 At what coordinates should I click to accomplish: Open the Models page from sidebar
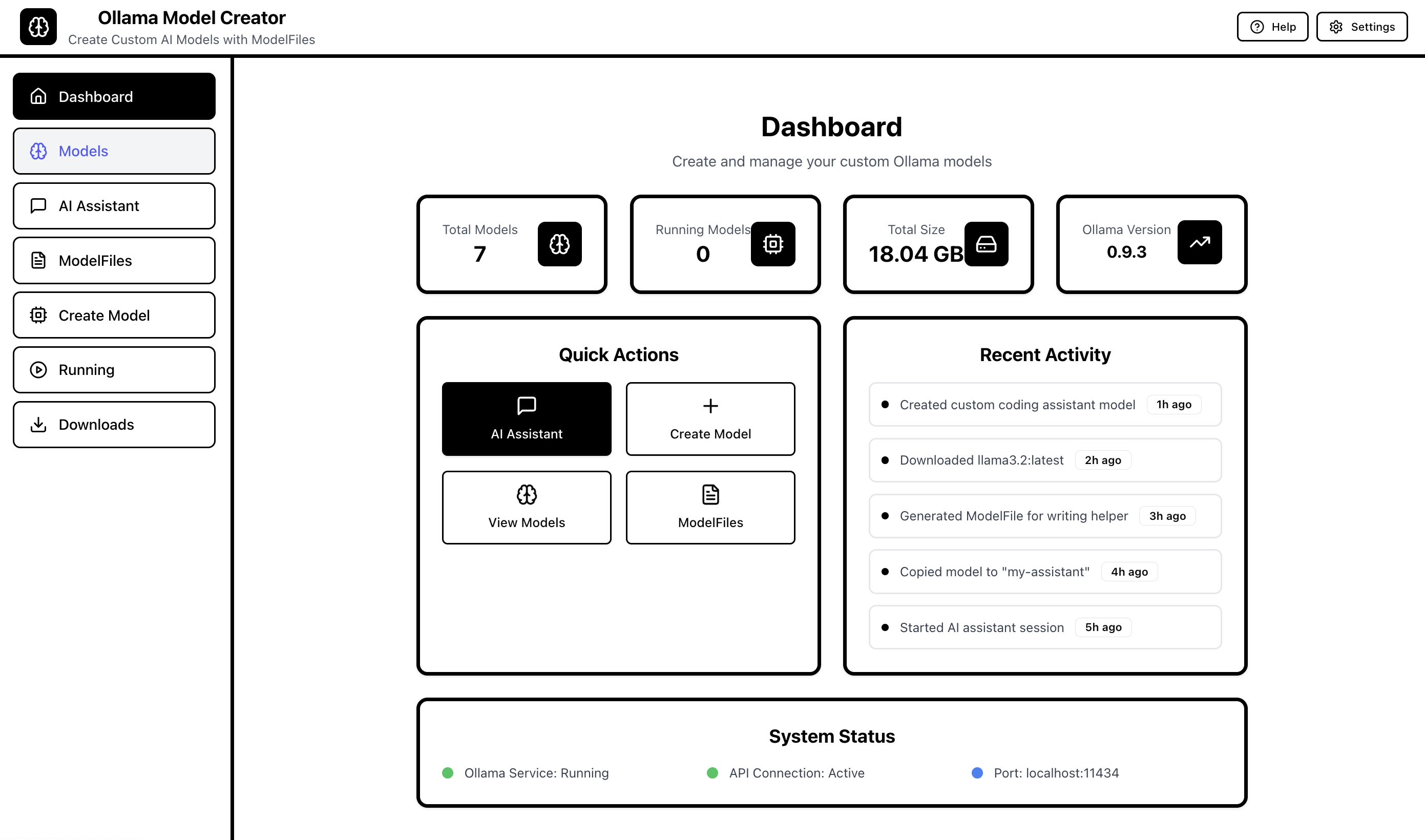[x=114, y=151]
